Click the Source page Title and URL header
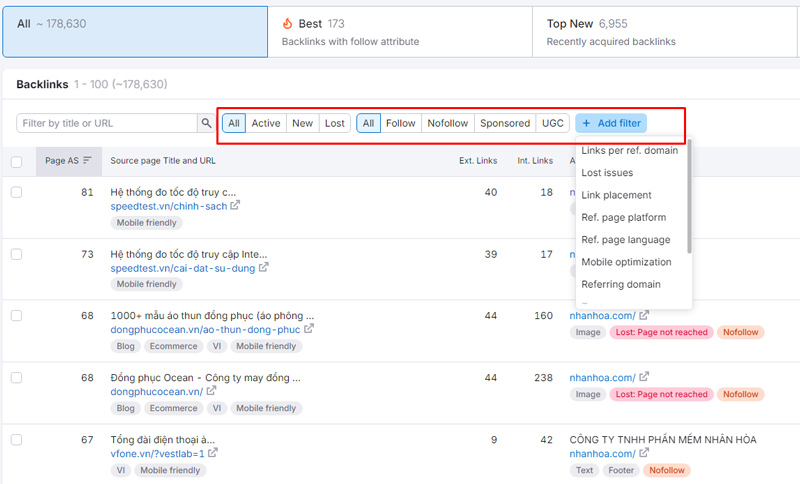This screenshot has width=800, height=484. pos(163,161)
